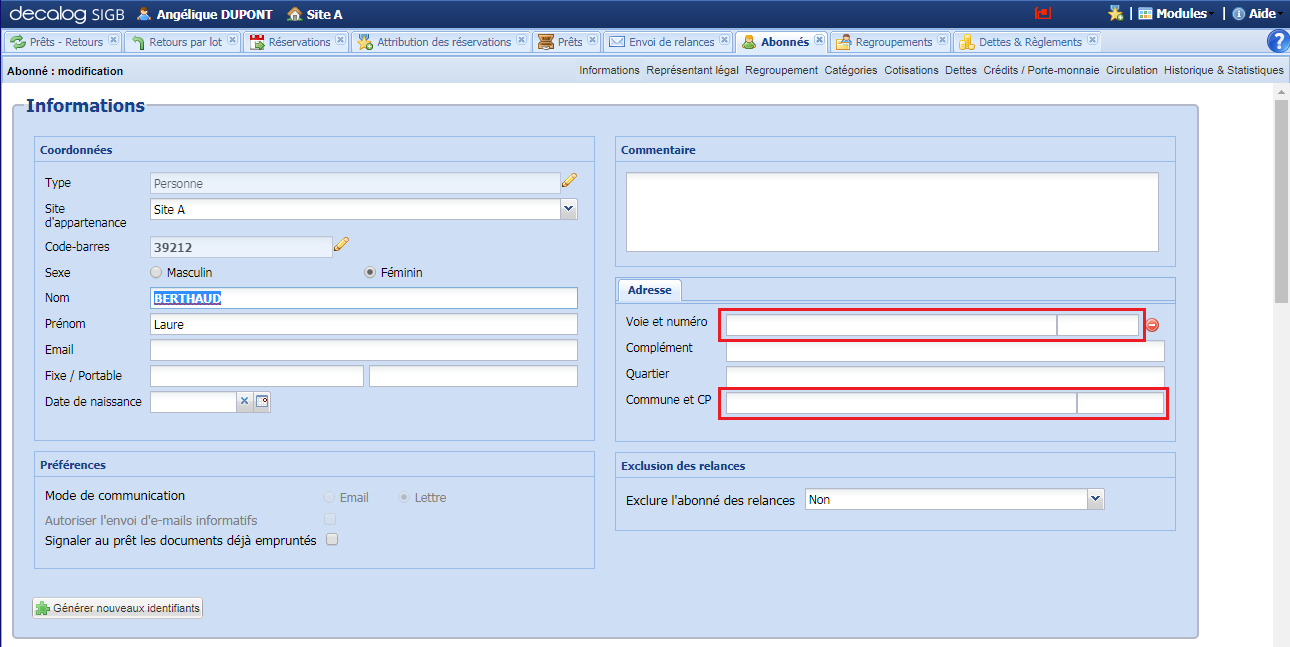
Task: Open the Dettes & Règlements tab
Action: tap(1028, 42)
